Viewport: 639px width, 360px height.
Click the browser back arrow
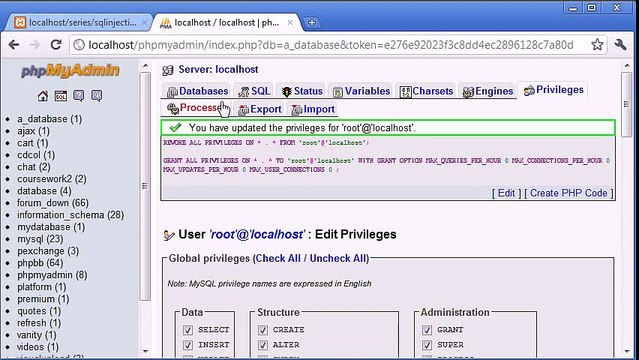point(14,44)
